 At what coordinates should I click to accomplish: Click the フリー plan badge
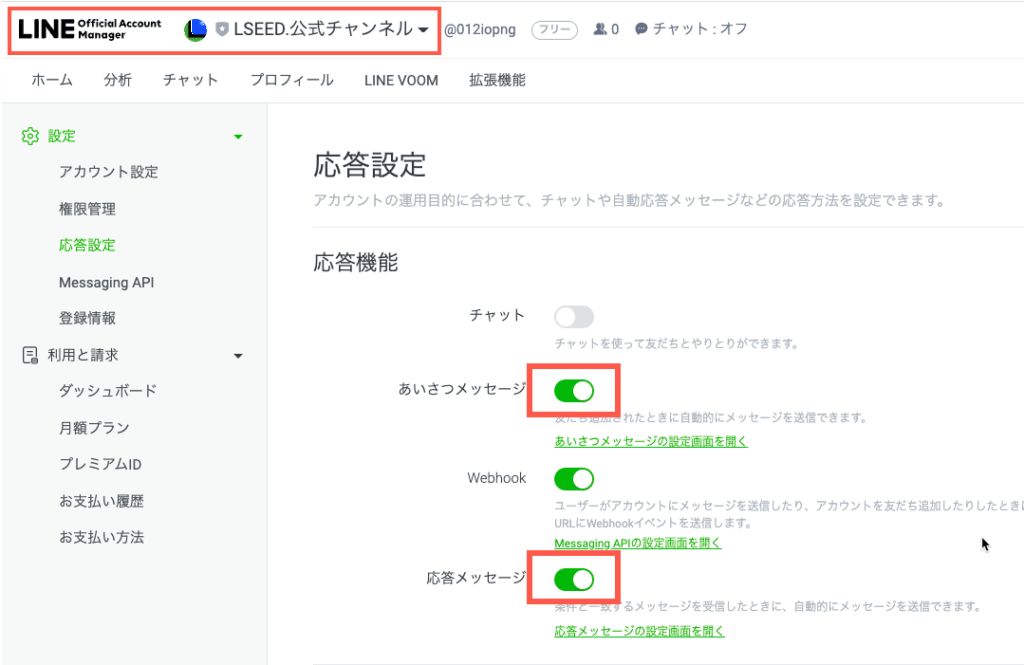pyautogui.click(x=554, y=30)
